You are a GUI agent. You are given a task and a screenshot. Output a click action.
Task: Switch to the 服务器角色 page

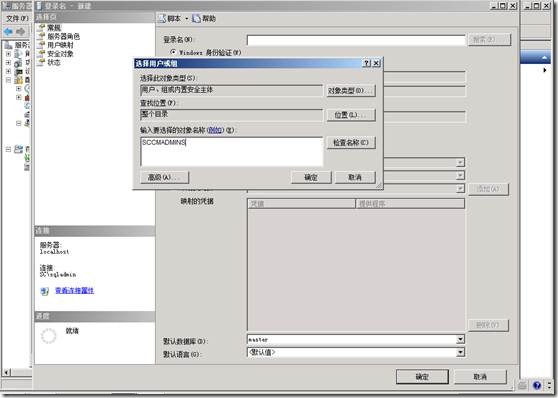pos(64,36)
